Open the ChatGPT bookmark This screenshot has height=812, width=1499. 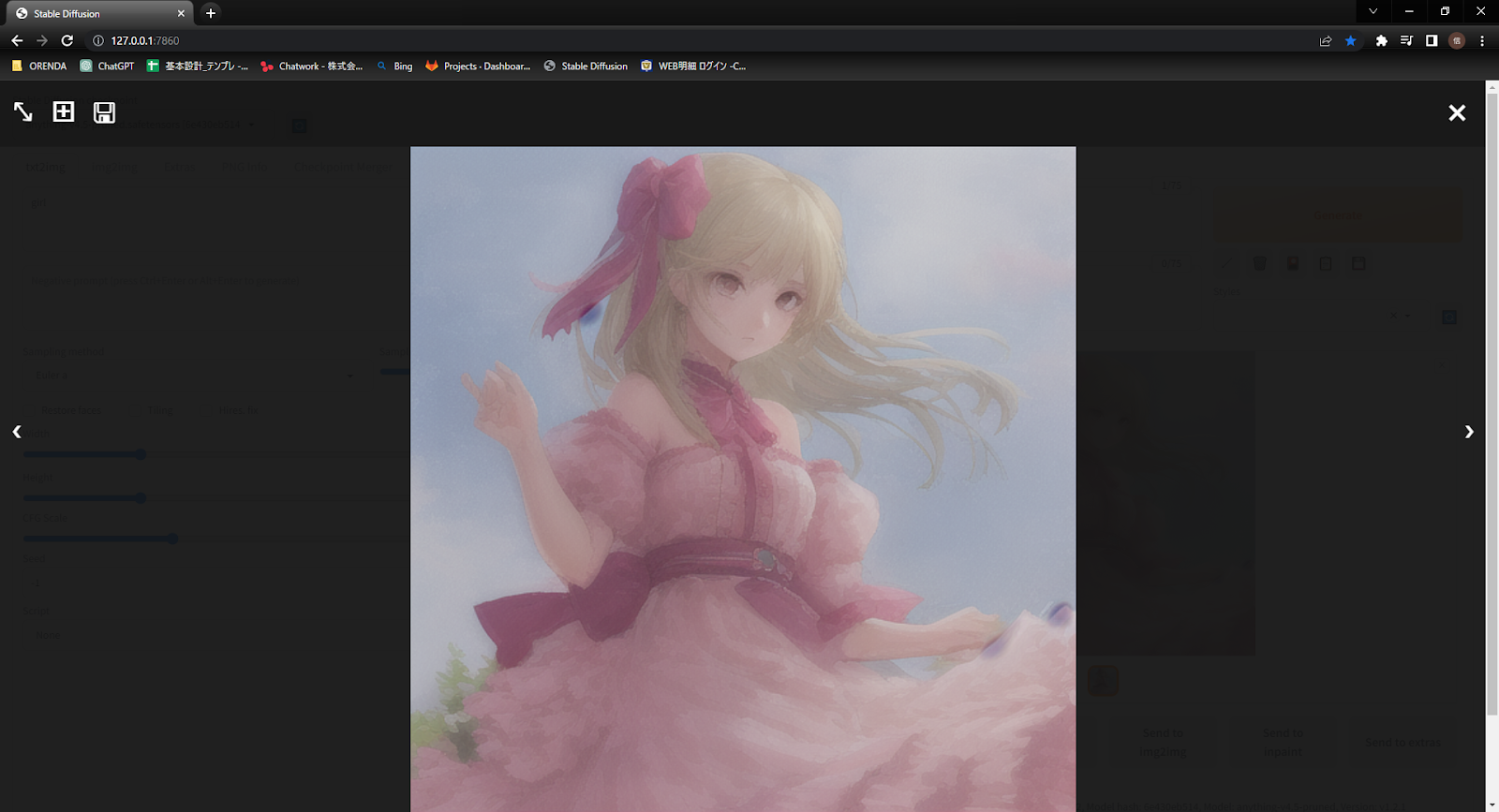point(107,66)
